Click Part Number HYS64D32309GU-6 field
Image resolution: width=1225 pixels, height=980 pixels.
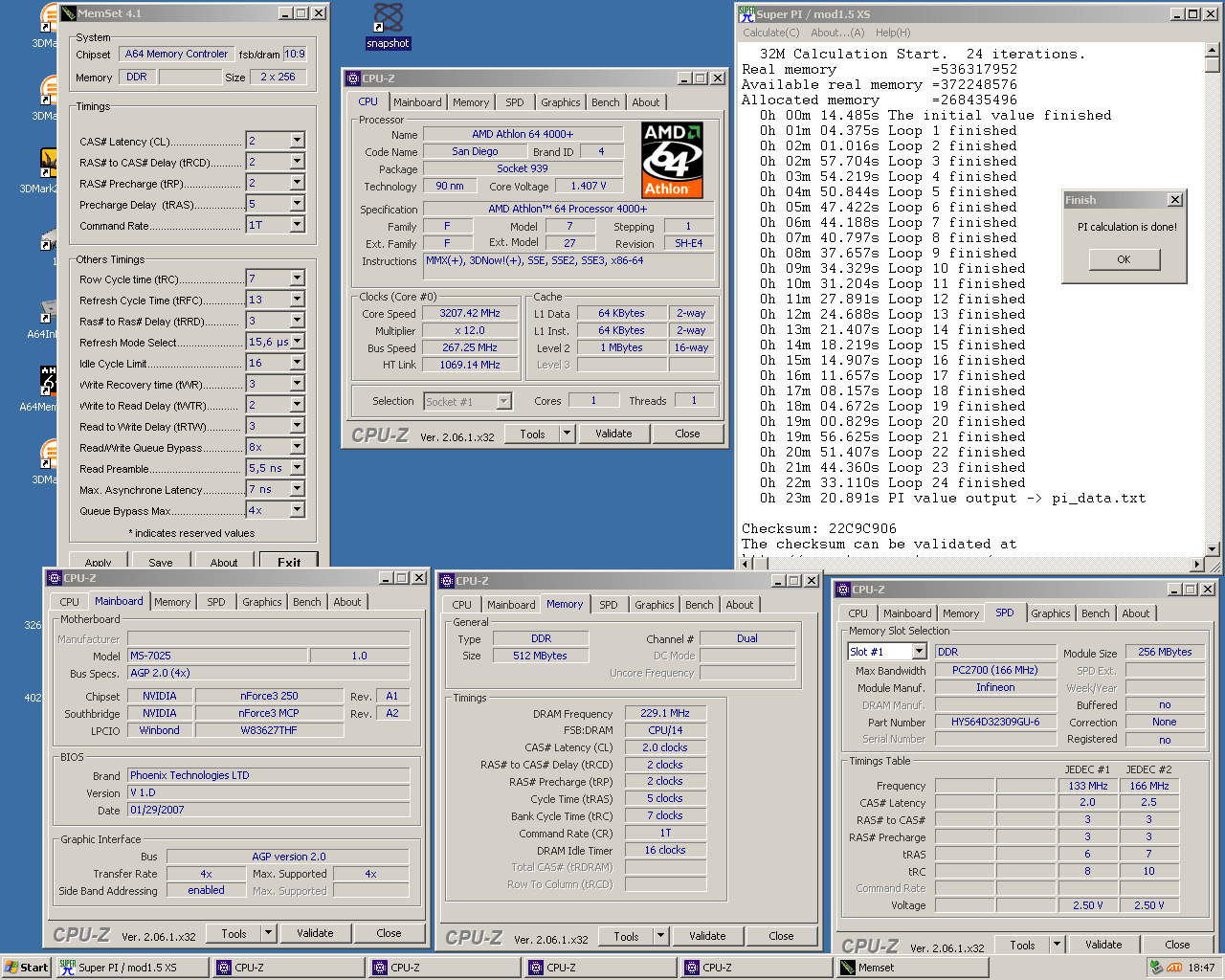[x=995, y=722]
